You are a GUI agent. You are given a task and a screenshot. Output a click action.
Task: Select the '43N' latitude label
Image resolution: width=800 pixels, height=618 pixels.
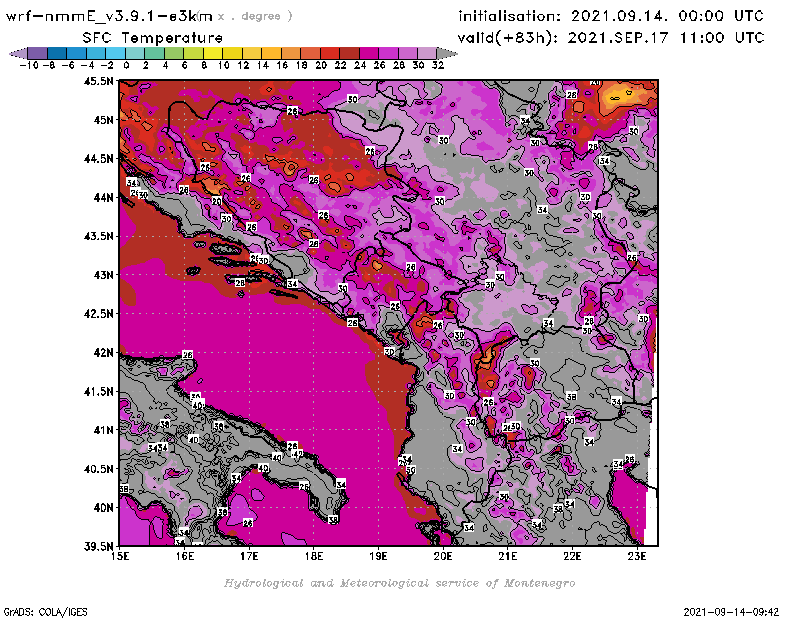click(103, 275)
